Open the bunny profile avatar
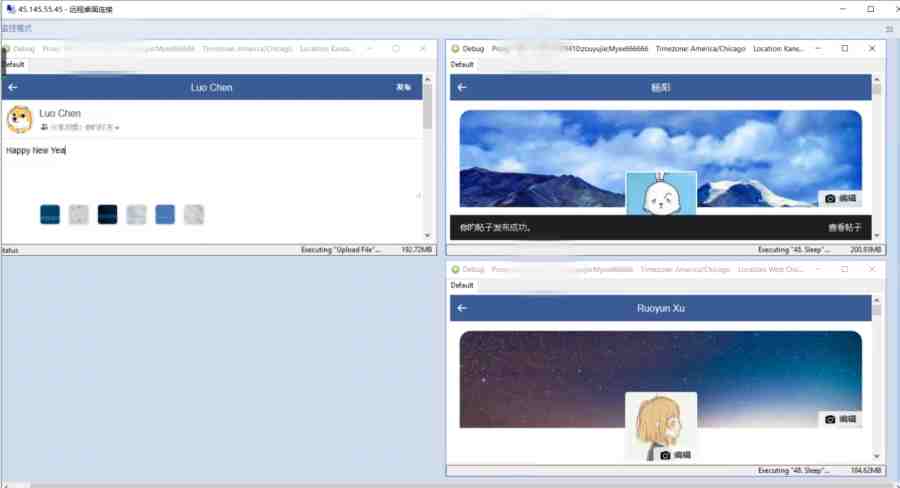This screenshot has width=900, height=488. (x=661, y=193)
